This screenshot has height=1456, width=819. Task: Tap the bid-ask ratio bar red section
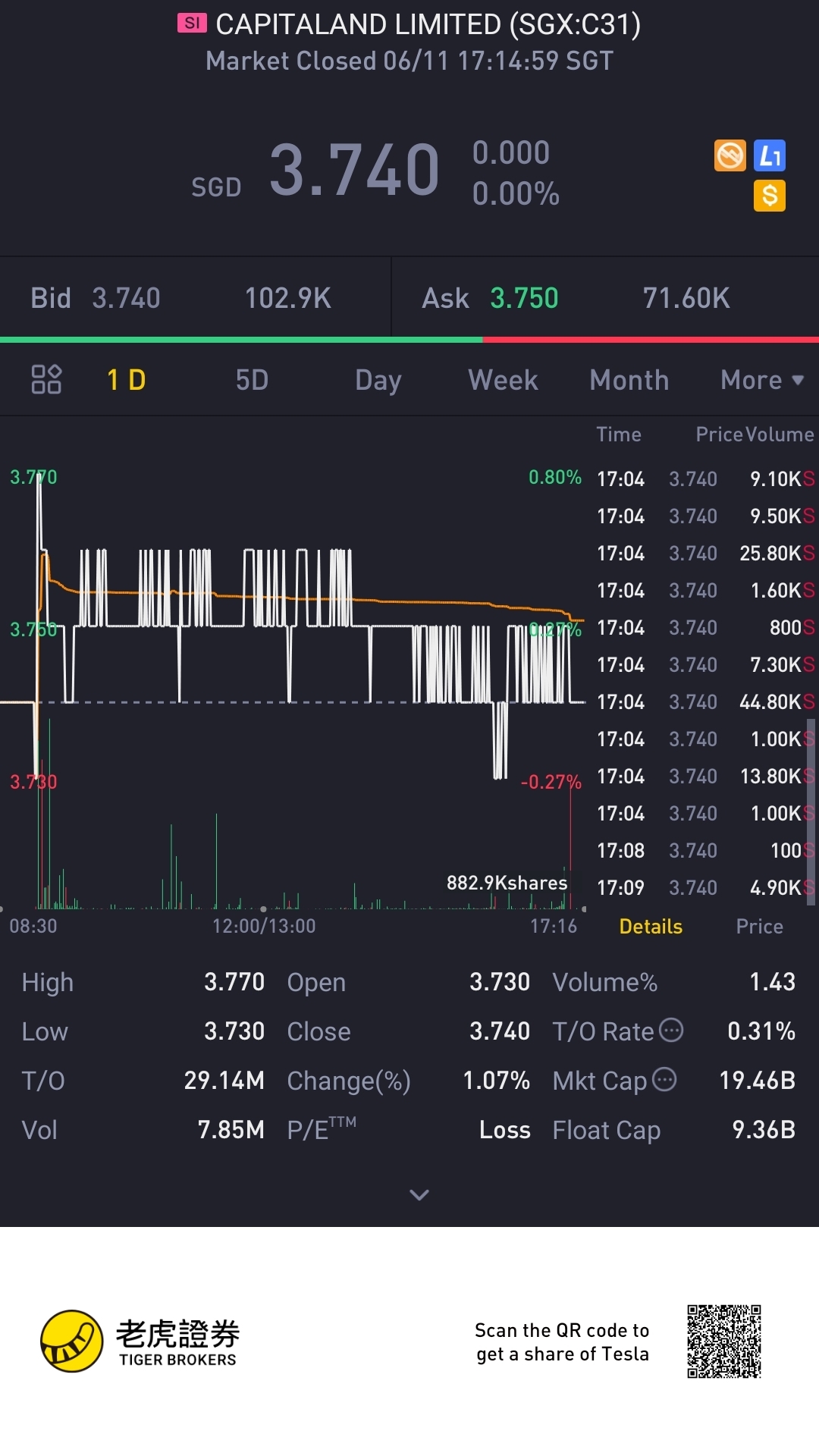[651, 340]
